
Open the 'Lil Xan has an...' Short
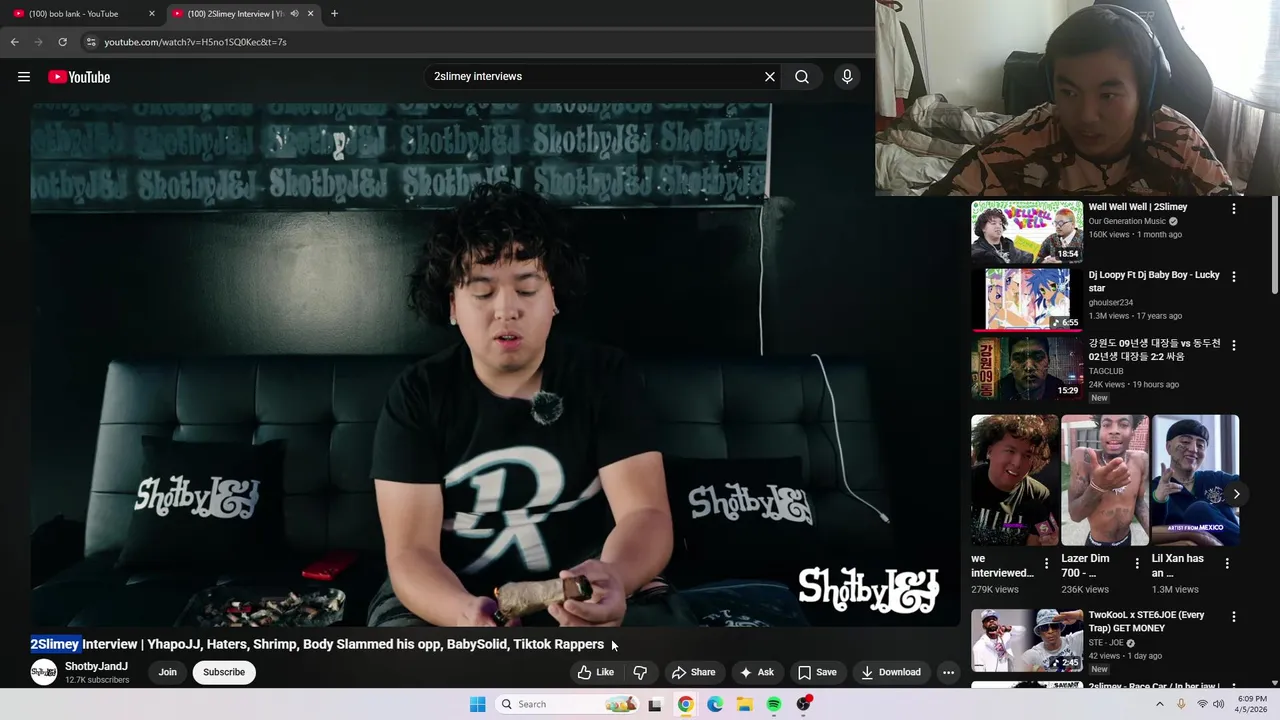(1195, 480)
